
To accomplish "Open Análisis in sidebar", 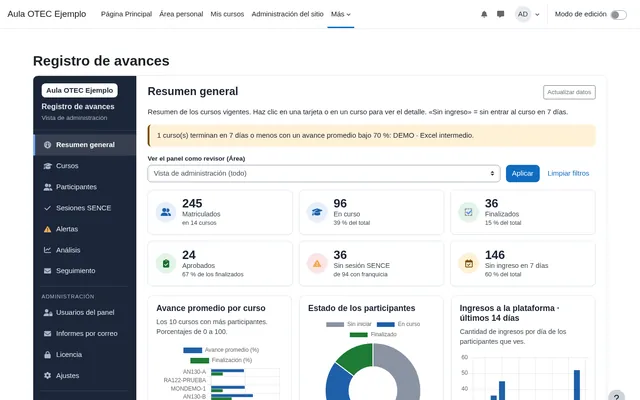I will click(85, 250).
